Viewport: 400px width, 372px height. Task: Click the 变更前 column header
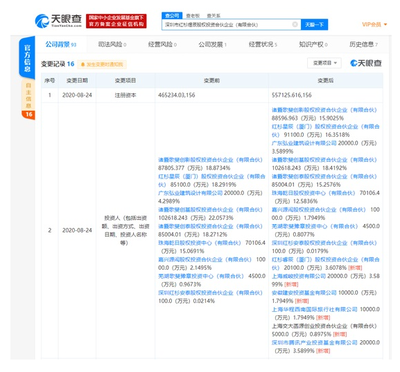point(212,81)
